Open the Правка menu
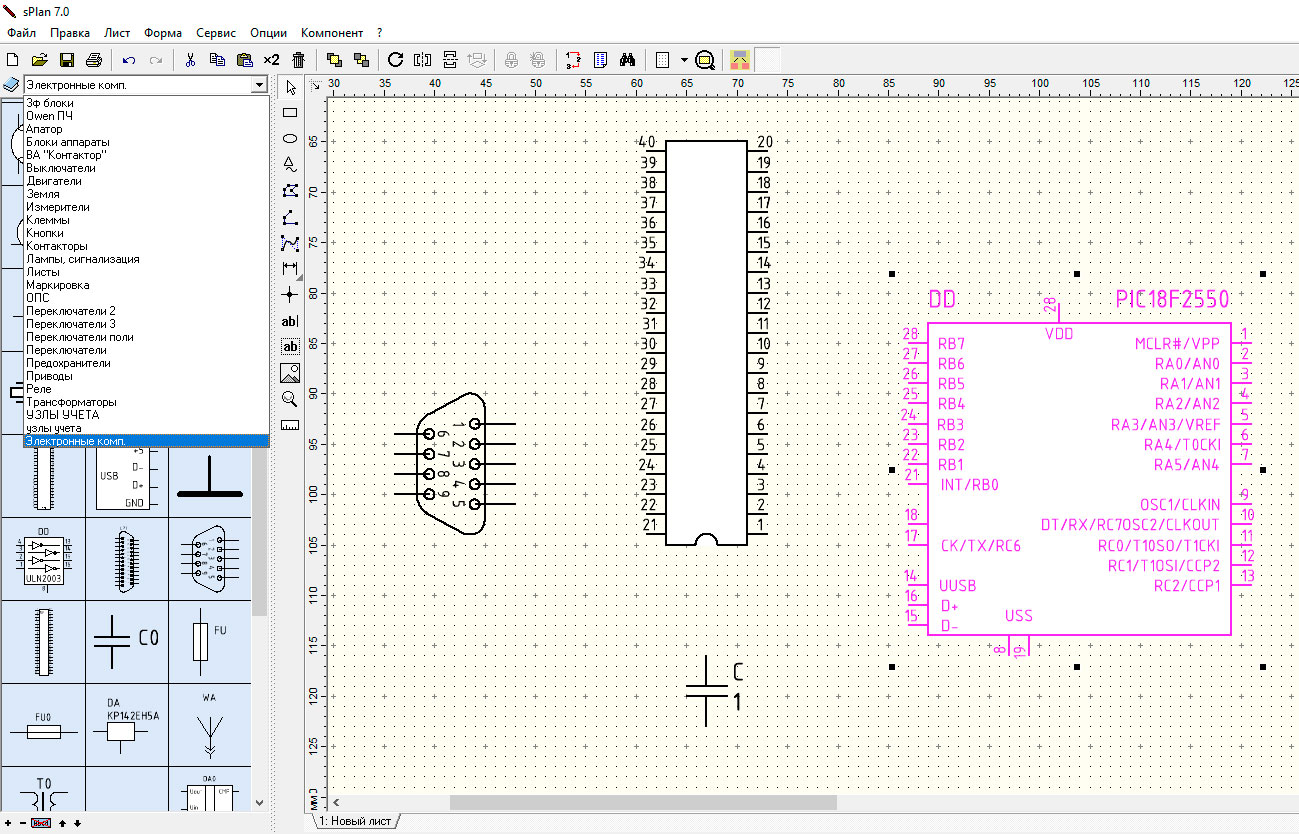 tap(70, 33)
